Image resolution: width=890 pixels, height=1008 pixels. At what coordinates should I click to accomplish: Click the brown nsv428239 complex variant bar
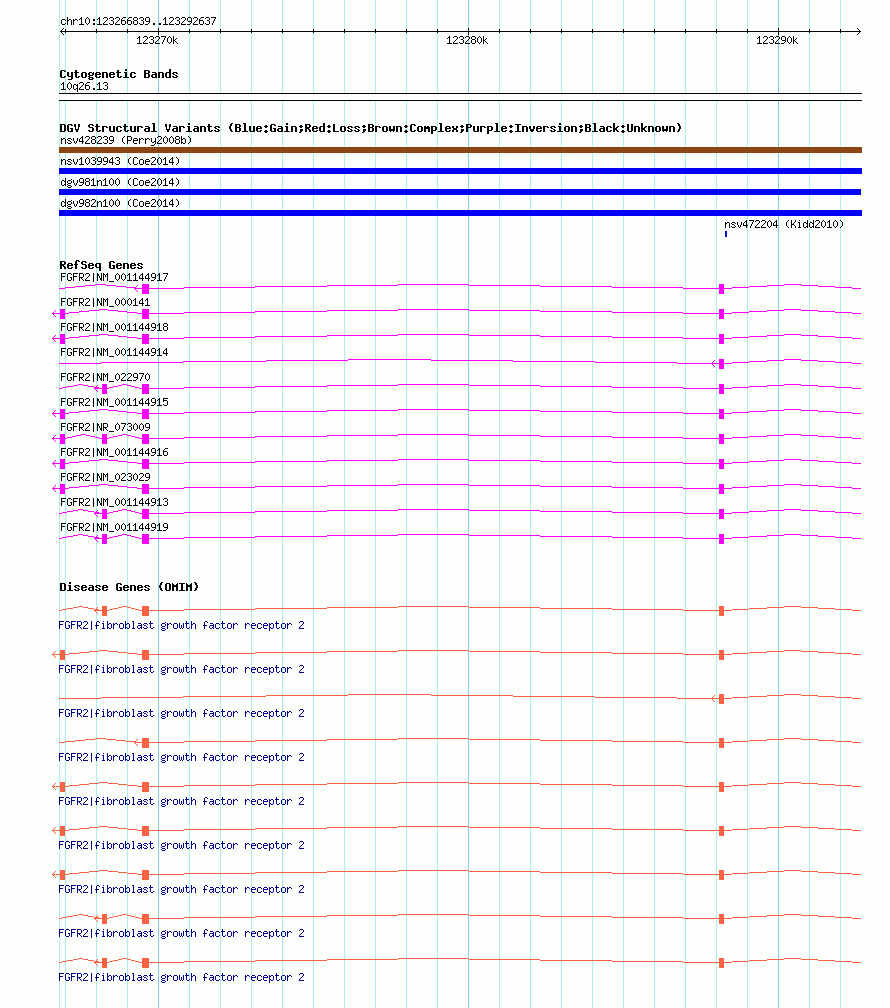(460, 150)
